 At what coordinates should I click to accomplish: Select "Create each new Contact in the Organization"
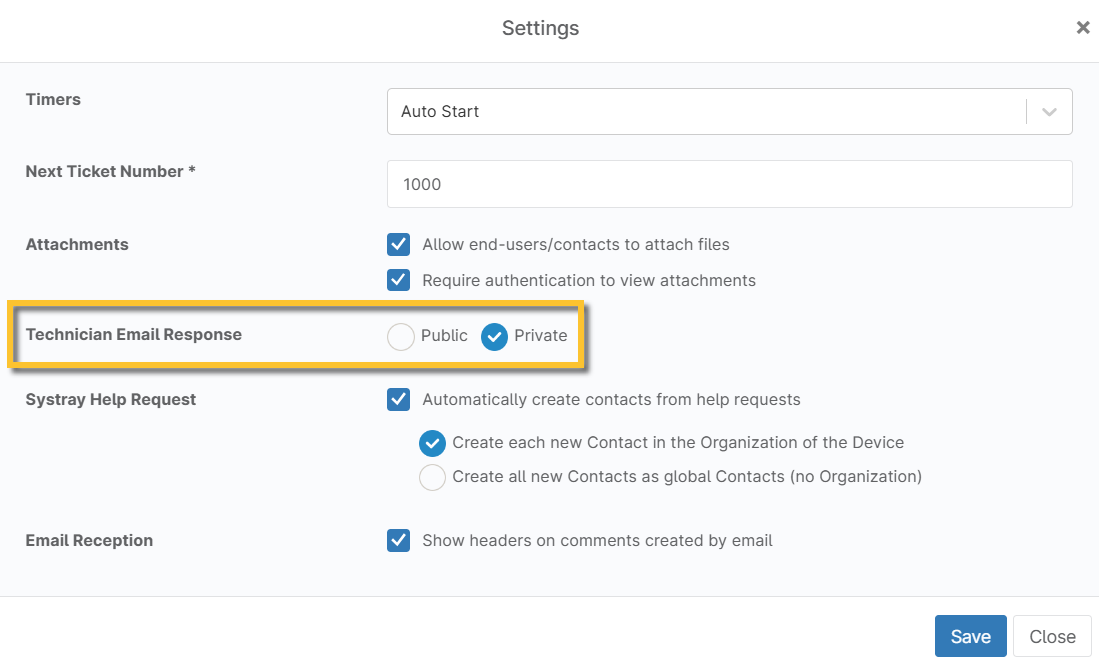tap(432, 443)
